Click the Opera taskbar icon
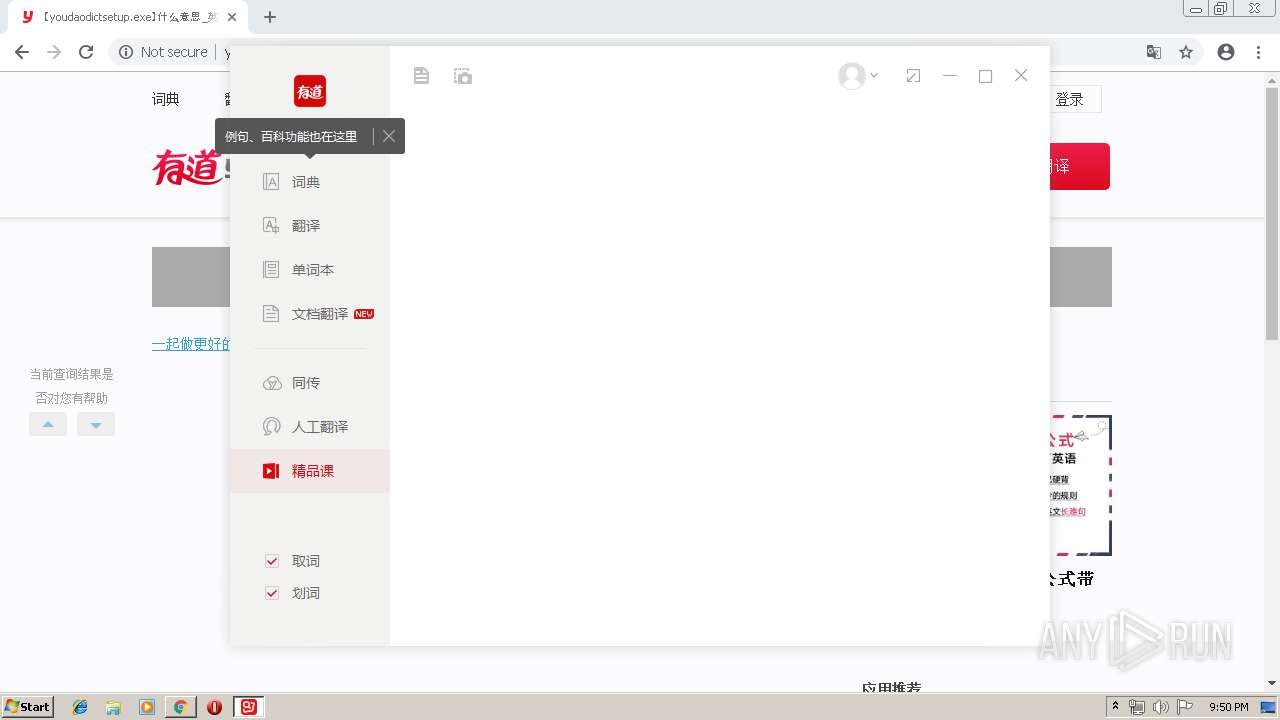This screenshot has height=720, width=1280. [x=214, y=707]
